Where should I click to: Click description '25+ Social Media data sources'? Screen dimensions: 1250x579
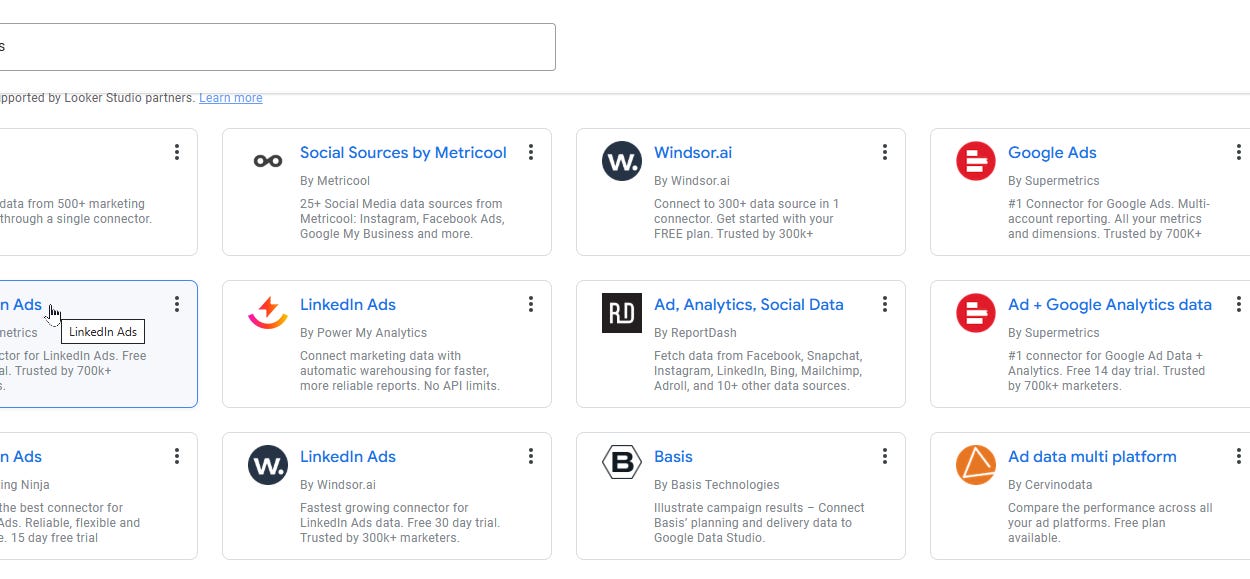(x=402, y=219)
